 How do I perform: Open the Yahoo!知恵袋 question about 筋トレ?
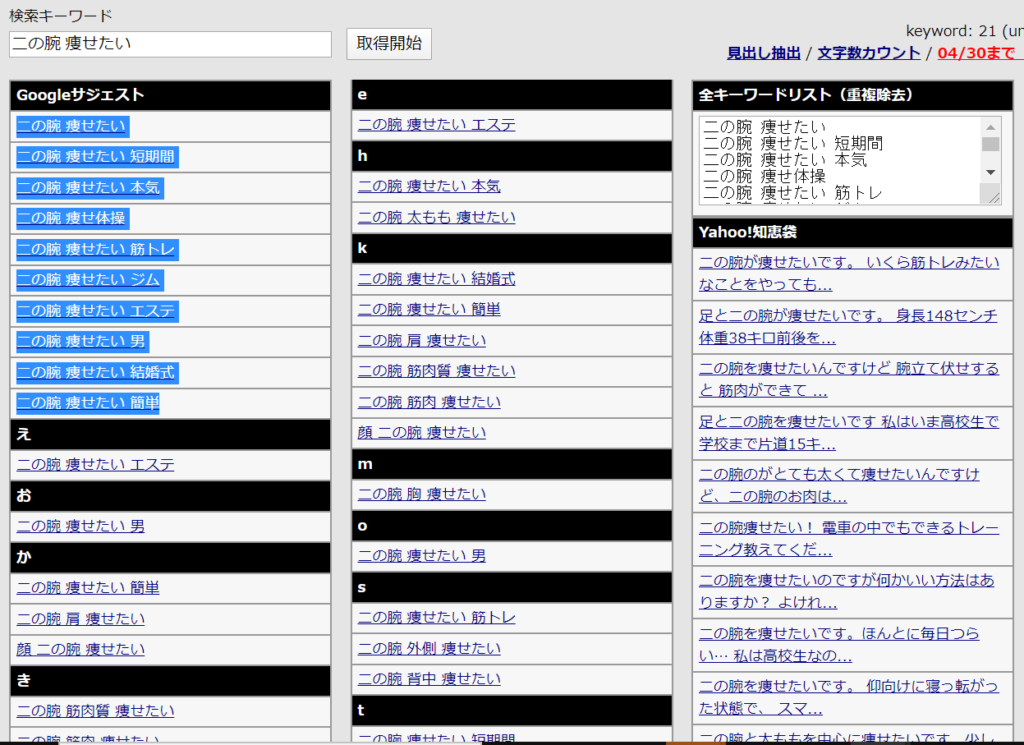(850, 272)
